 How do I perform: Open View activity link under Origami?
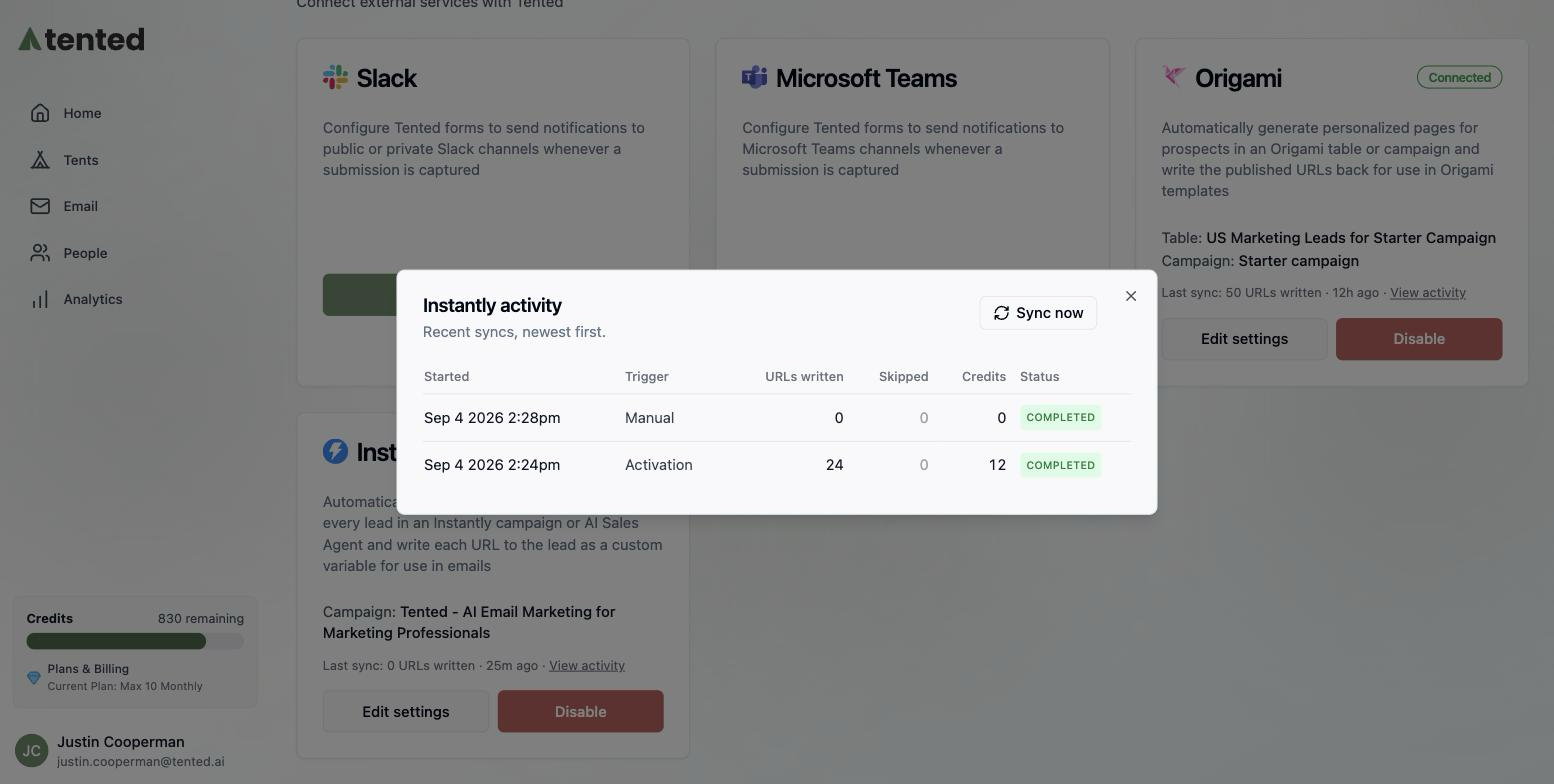(x=1428, y=293)
